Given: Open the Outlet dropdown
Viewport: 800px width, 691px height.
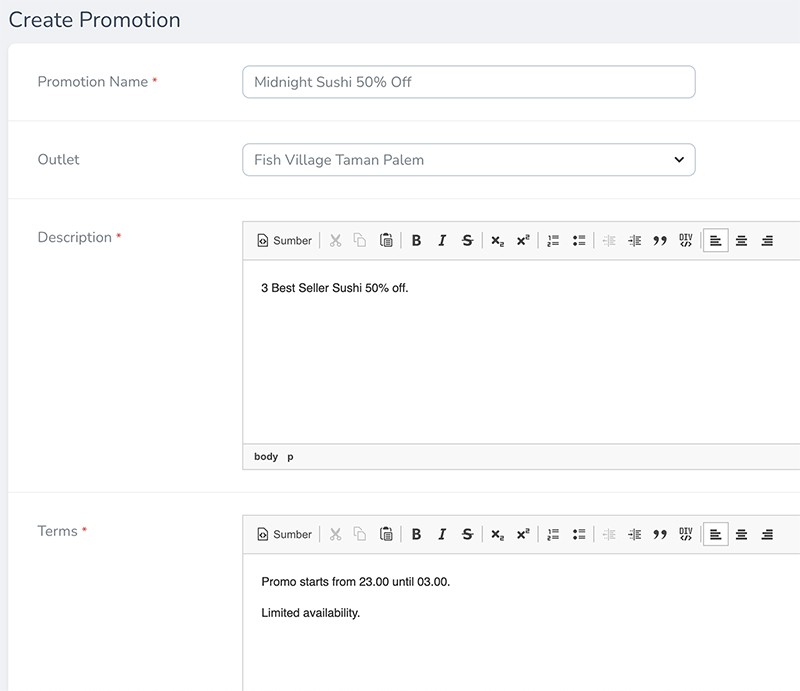Looking at the screenshot, I should (468, 160).
